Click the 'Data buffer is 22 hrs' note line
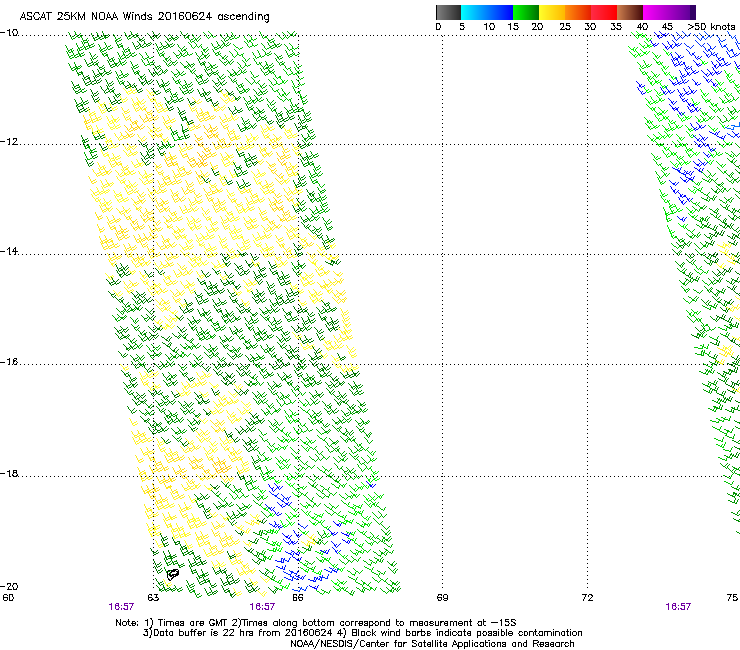This screenshot has width=740, height=650. (x=362, y=633)
